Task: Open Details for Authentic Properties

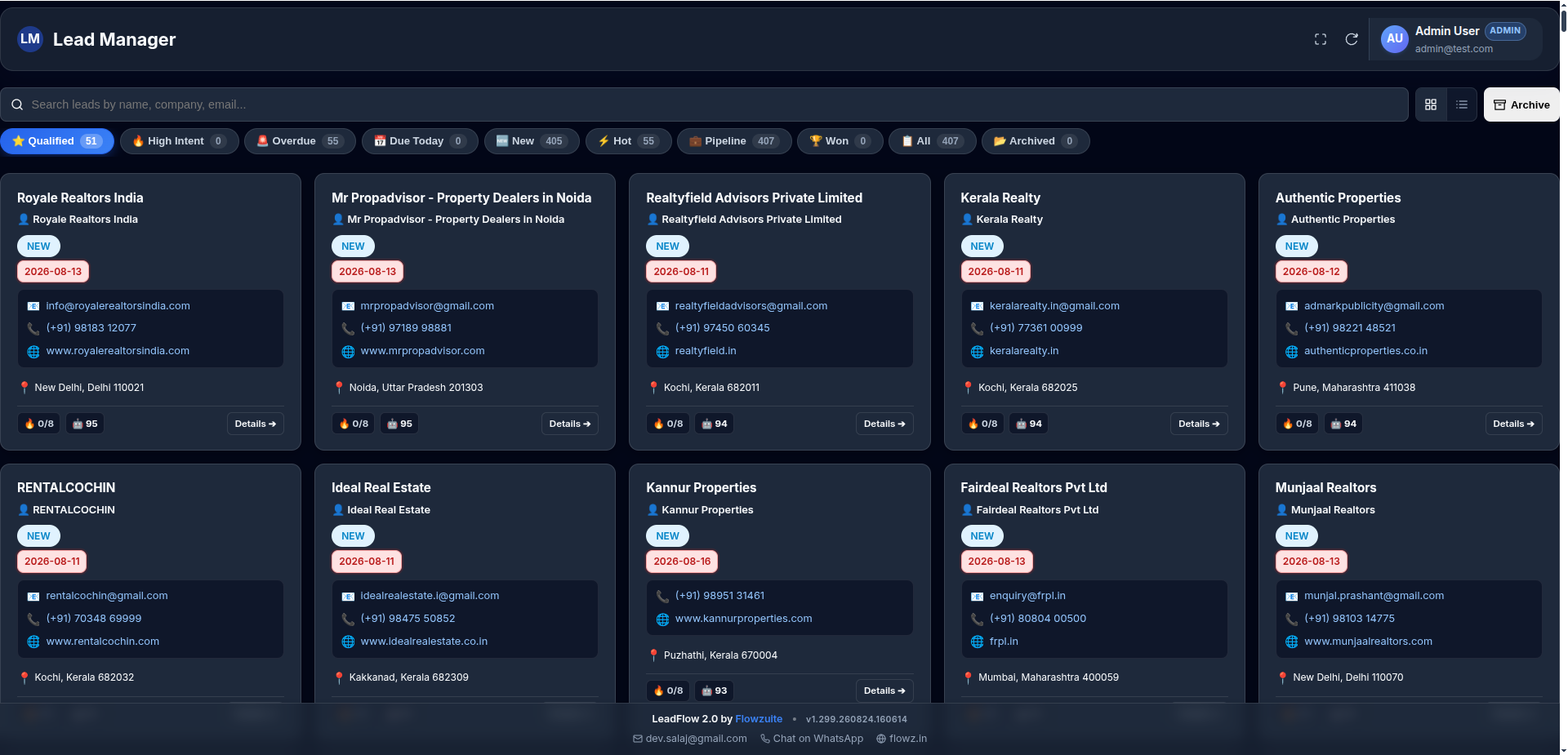Action: click(x=1513, y=424)
